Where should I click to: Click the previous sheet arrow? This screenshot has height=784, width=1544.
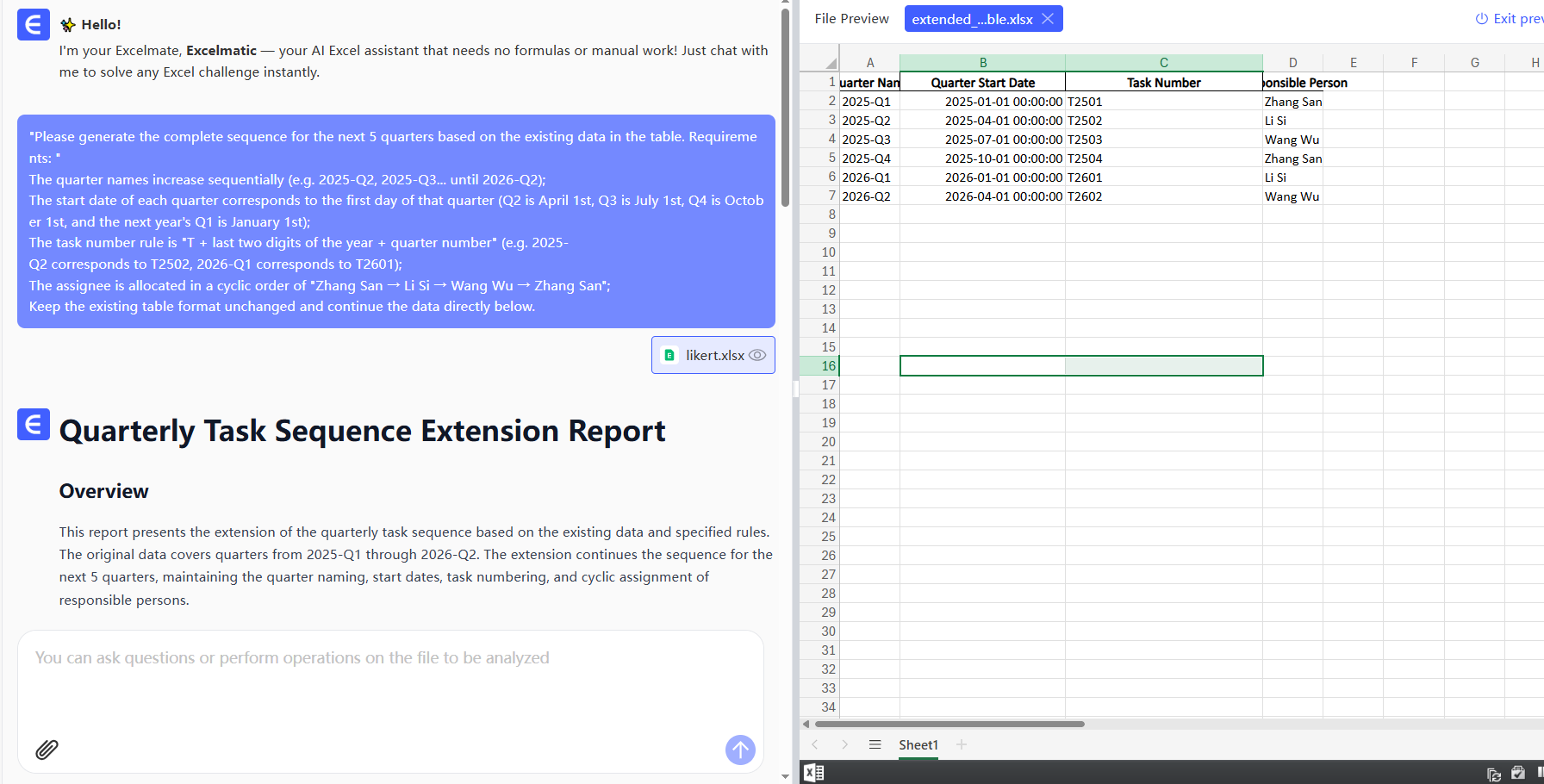point(815,744)
